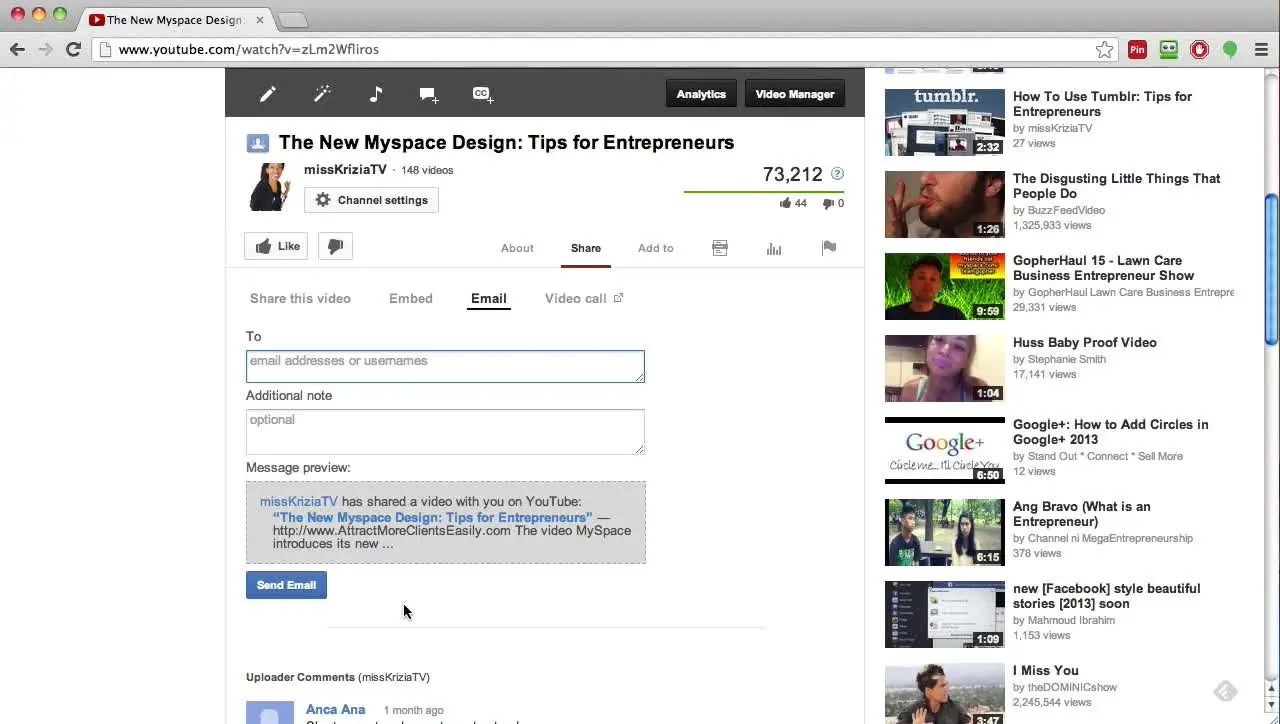Open the Video call link

[x=584, y=298]
